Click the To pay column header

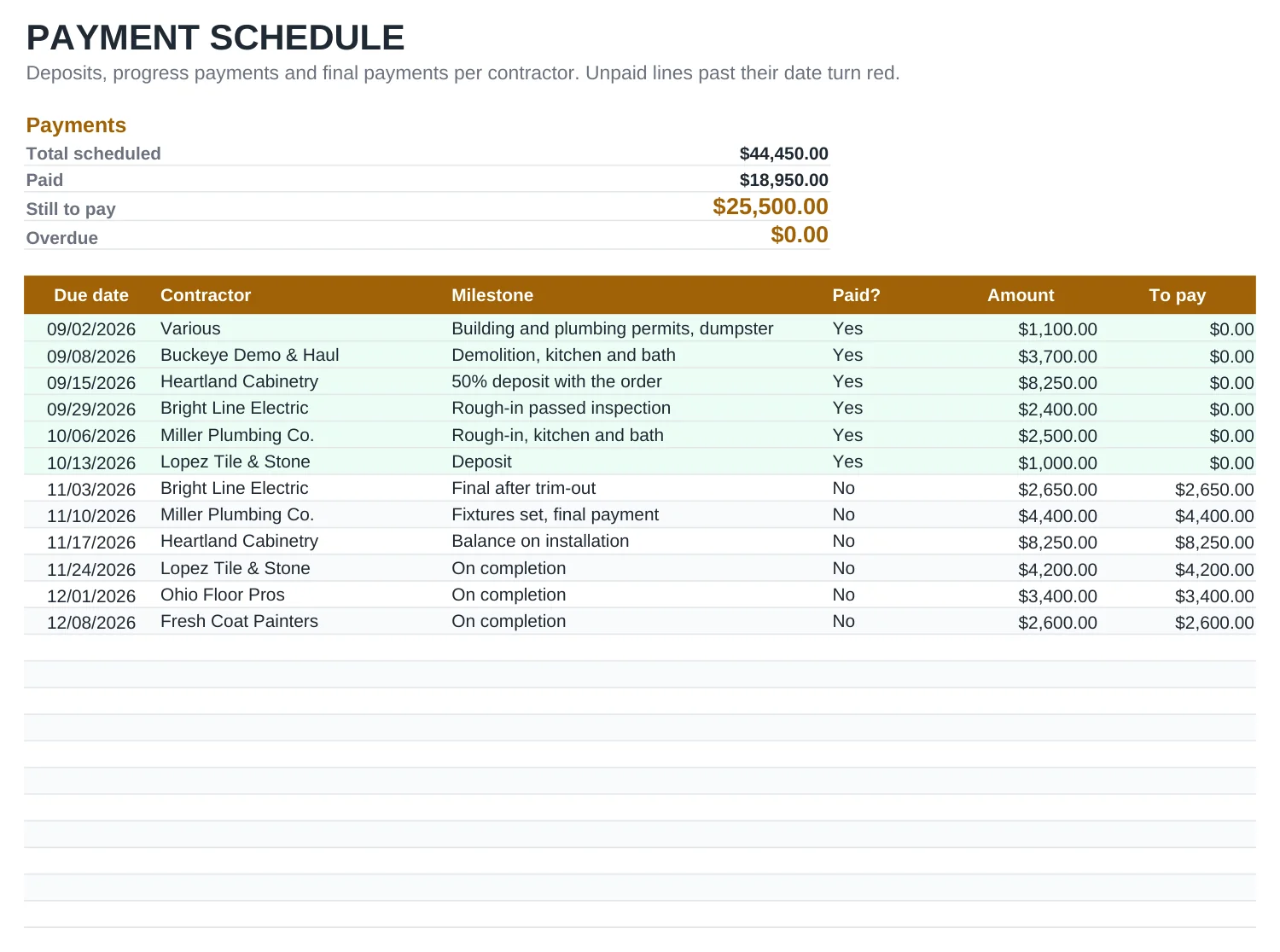[x=1177, y=295]
